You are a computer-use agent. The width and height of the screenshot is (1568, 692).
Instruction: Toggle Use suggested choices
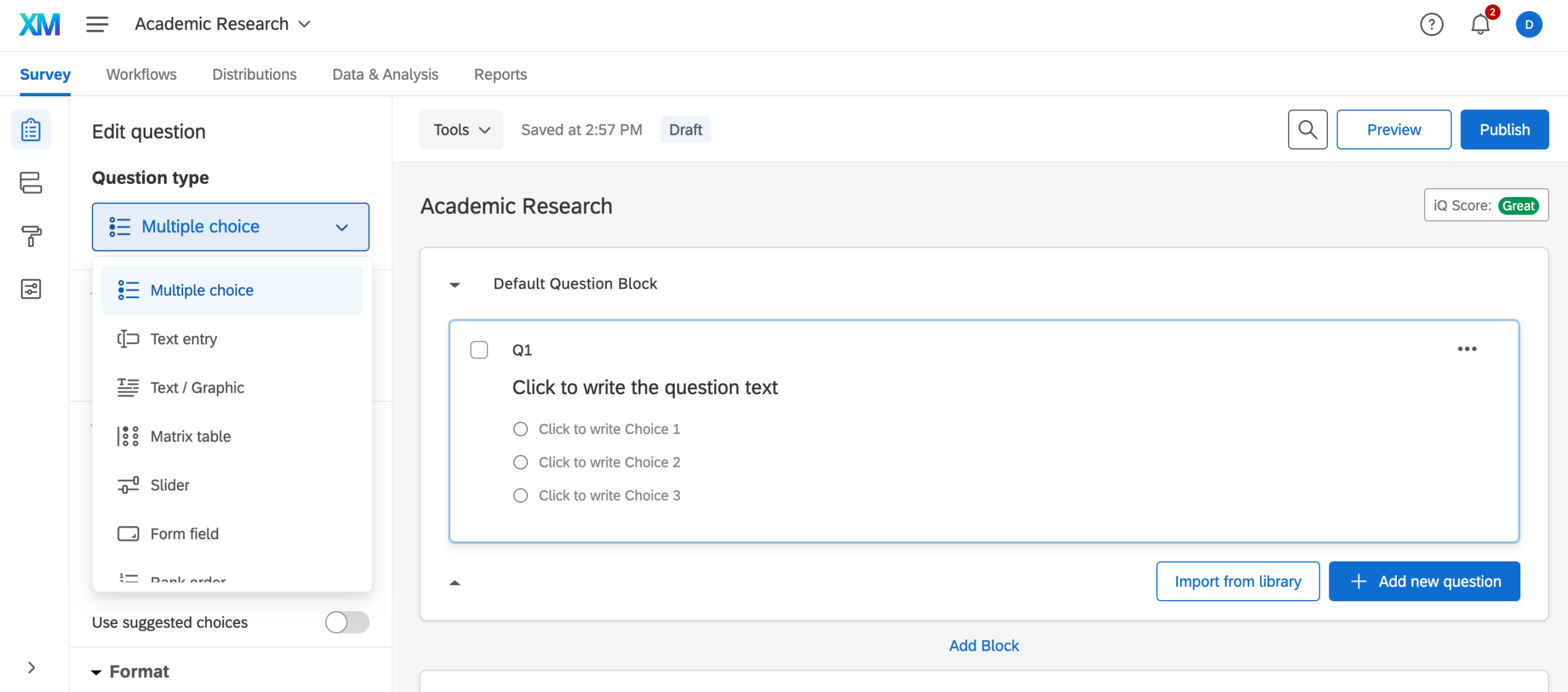(x=346, y=622)
